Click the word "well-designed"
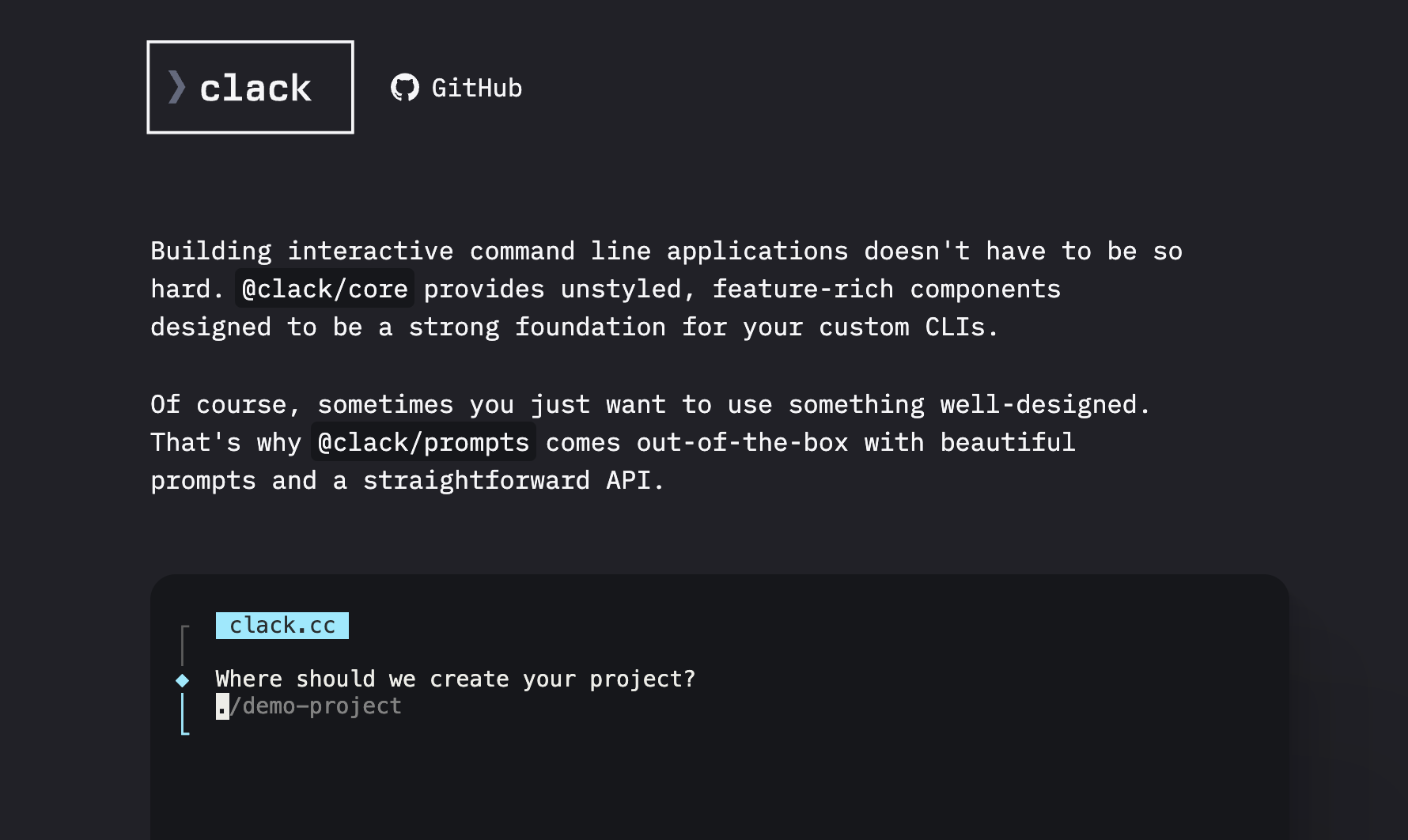The height and width of the screenshot is (840, 1408). click(x=1038, y=404)
